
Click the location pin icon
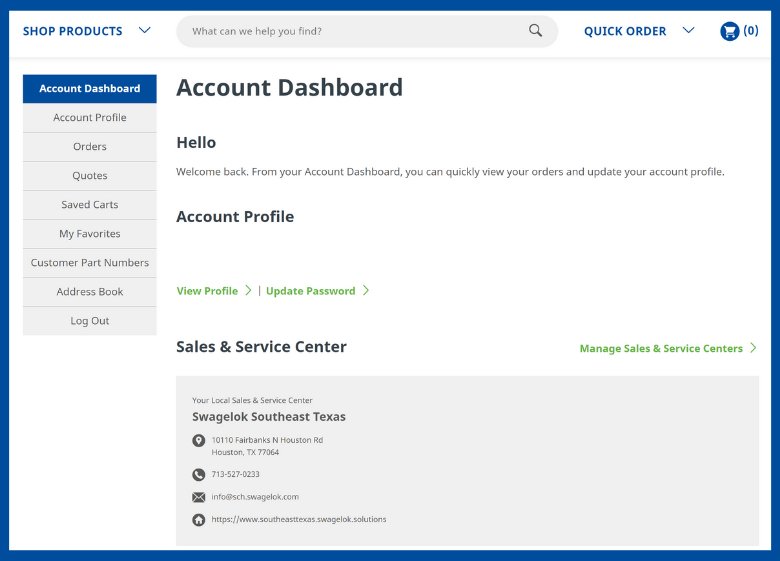pos(199,441)
